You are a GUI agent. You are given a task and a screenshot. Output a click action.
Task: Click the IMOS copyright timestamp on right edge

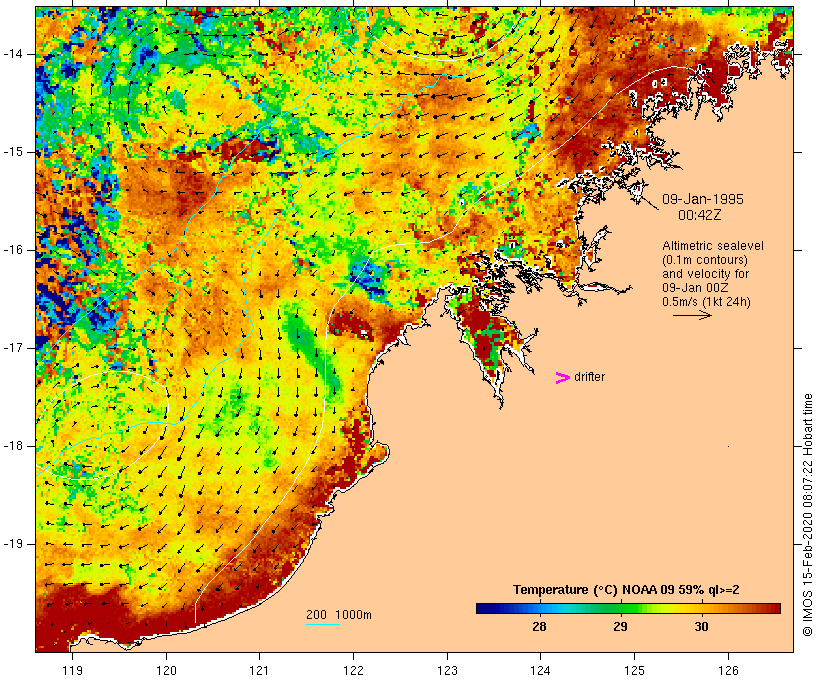(808, 515)
